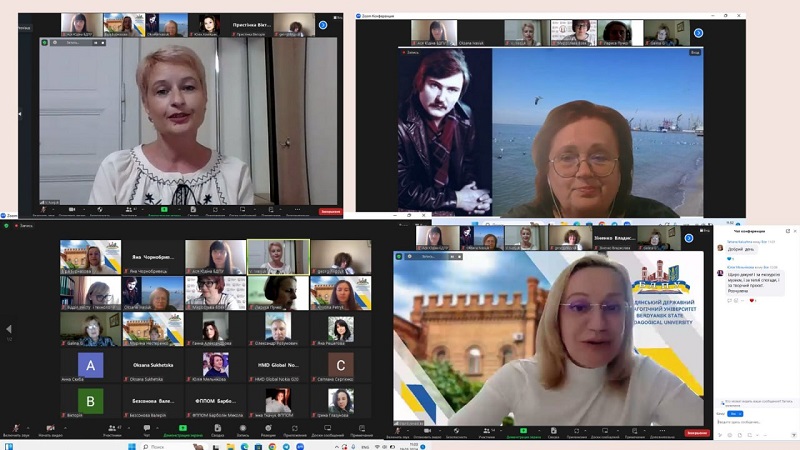Start video in bottom-left Zoom window
Image resolution: width=800 pixels, height=450 pixels.
[x=50, y=429]
